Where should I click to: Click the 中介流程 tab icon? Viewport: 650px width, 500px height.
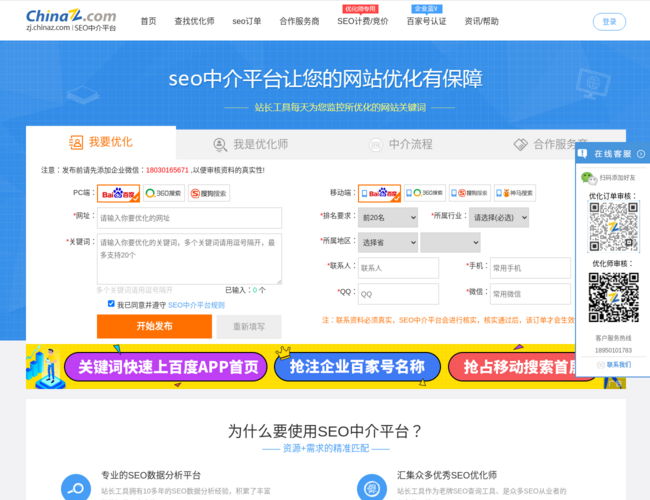coord(376,145)
